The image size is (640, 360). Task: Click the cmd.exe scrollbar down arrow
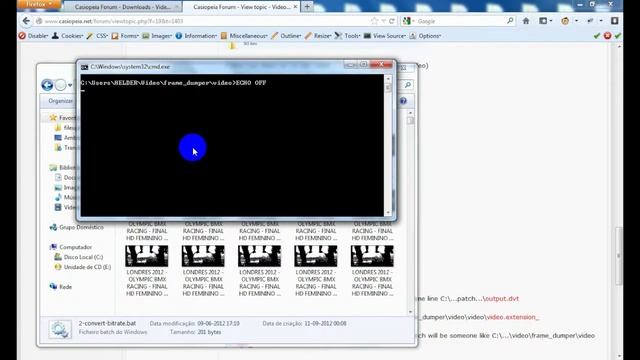tap(388, 212)
